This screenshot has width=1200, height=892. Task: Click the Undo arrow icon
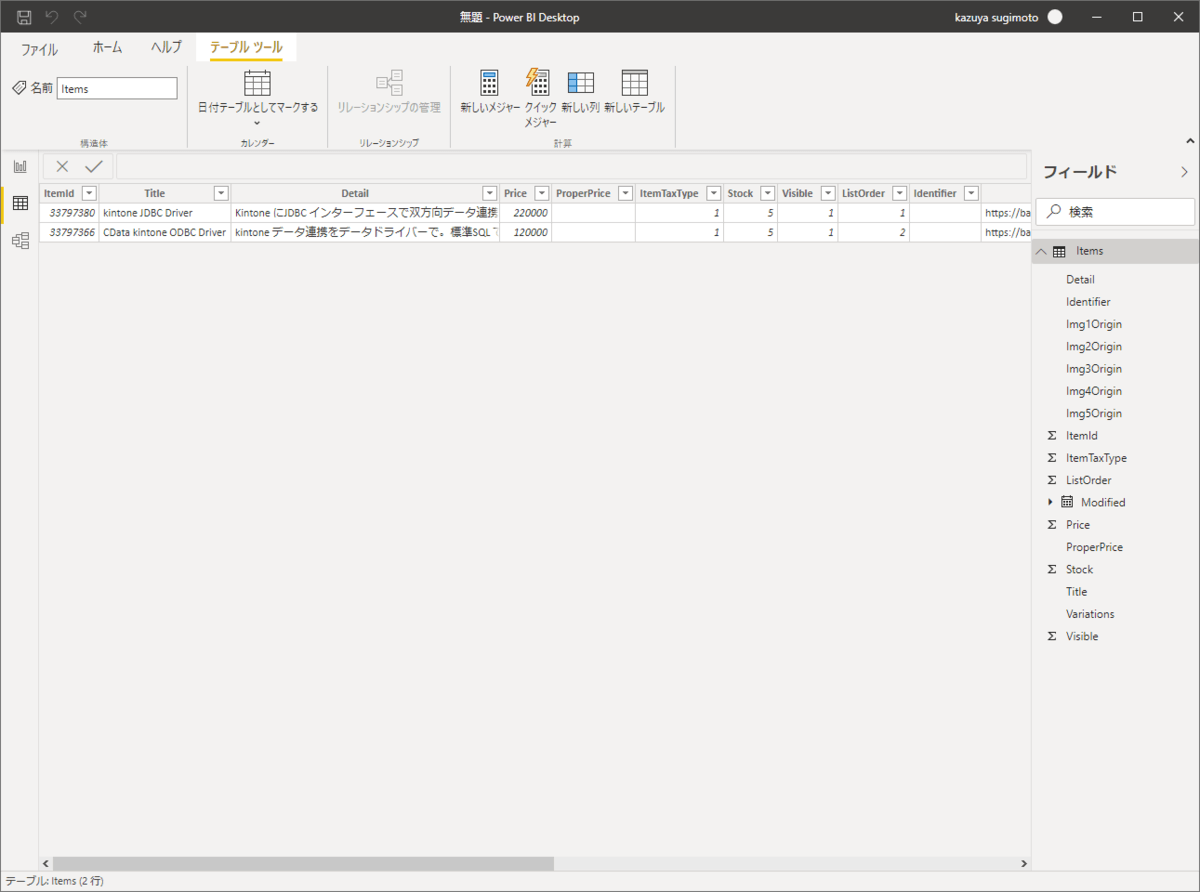(52, 17)
